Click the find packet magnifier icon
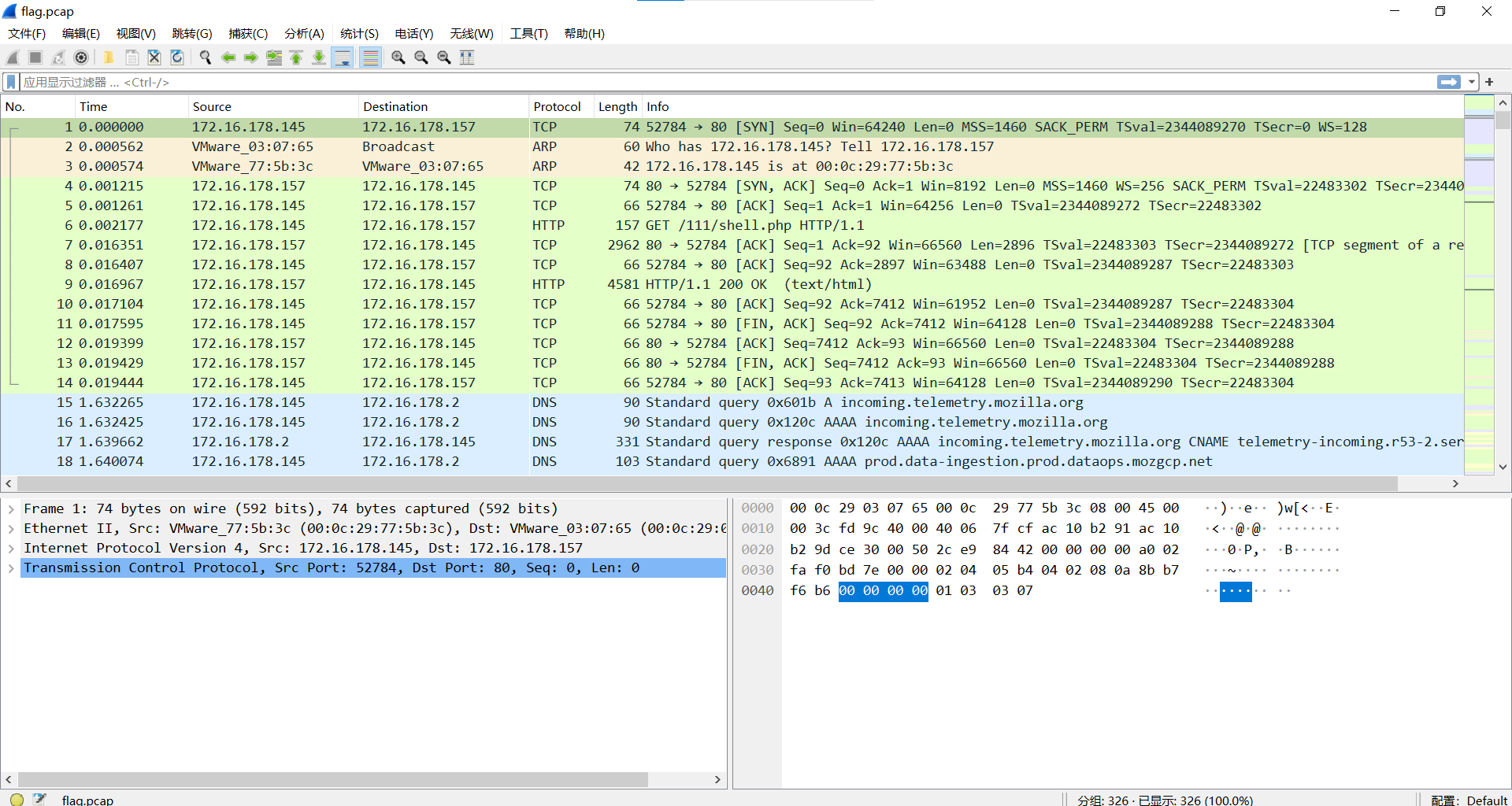Viewport: 1512px width, 806px height. coord(206,57)
